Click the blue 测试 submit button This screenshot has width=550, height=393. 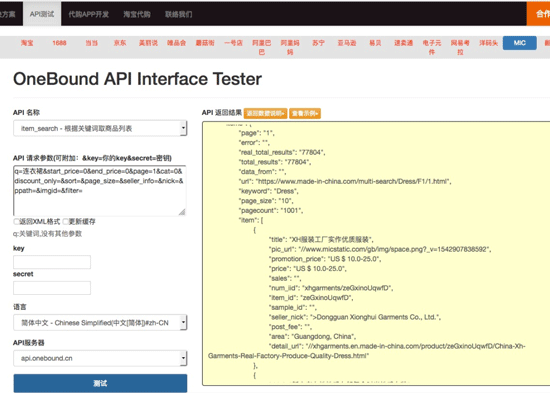point(100,383)
